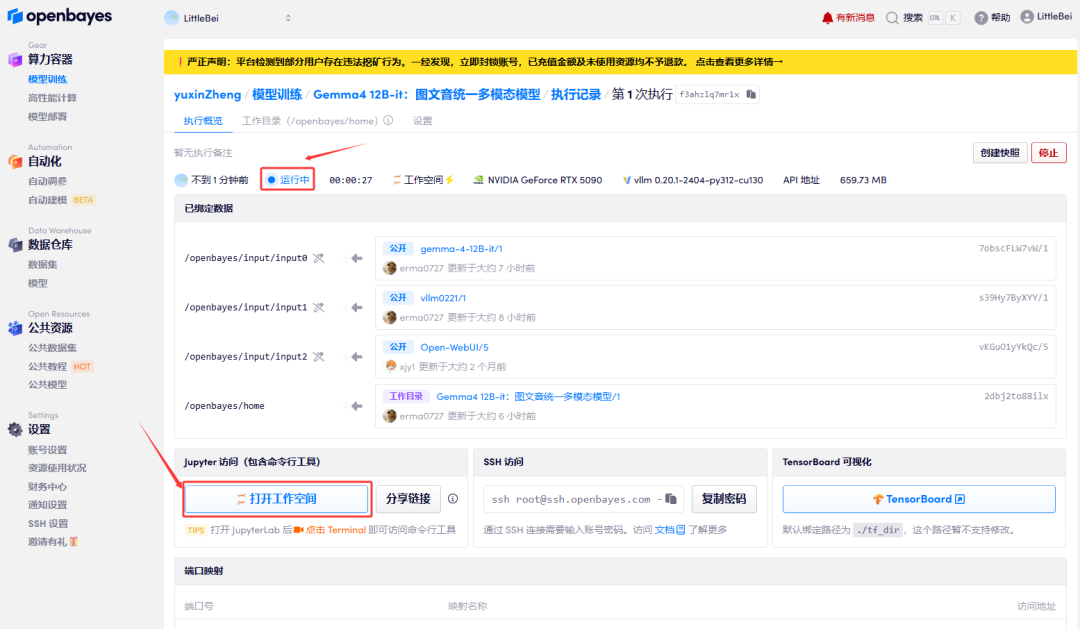Click the vllm image icon

627,180
